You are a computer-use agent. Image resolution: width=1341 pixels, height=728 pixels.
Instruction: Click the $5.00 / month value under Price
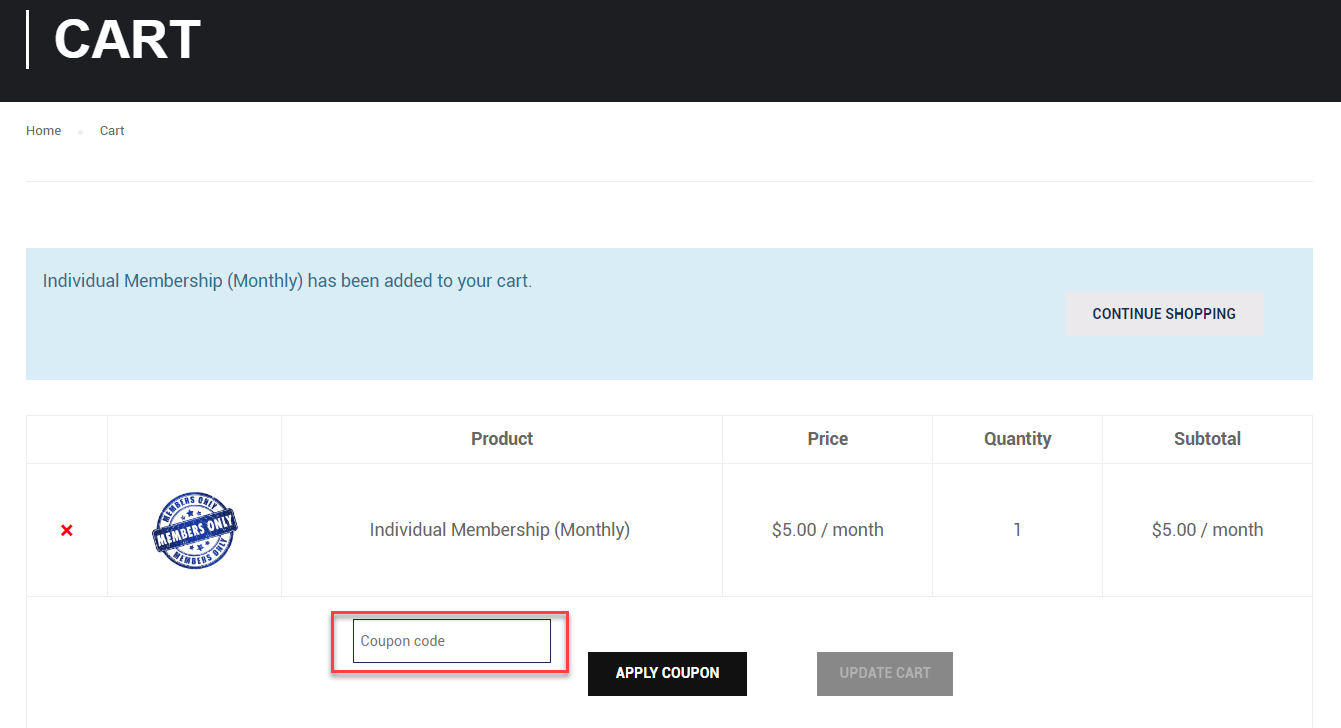tap(827, 530)
